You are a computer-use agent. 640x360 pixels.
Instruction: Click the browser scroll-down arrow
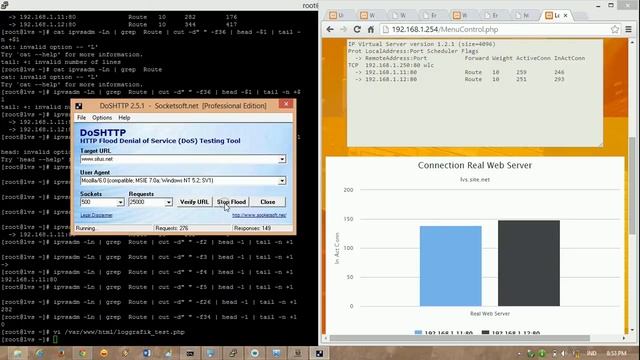pos(632,330)
